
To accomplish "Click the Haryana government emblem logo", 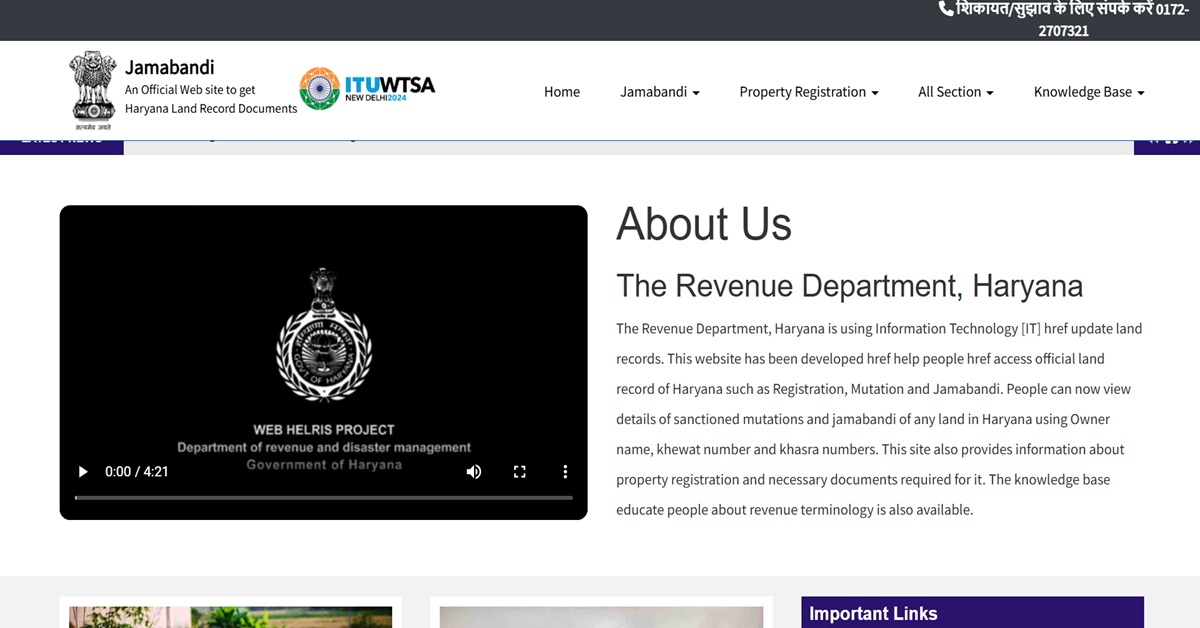I will (x=92, y=91).
